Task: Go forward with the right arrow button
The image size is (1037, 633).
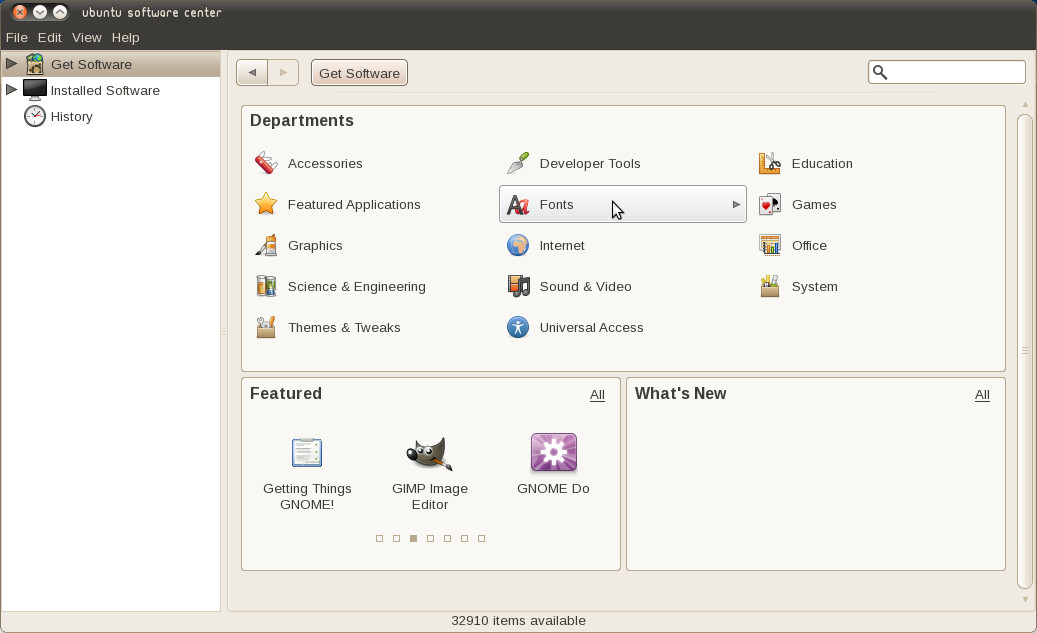Action: 283,73
